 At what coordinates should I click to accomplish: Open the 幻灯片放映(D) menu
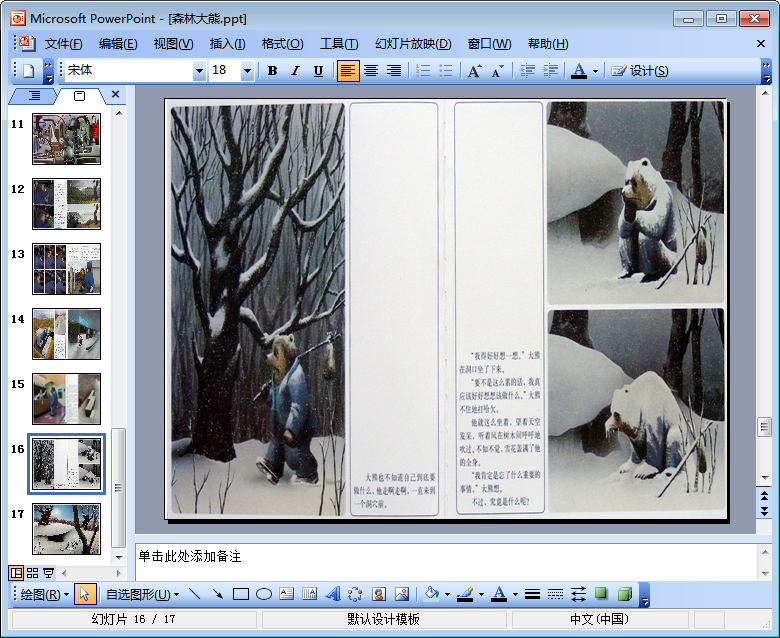pyautogui.click(x=413, y=44)
